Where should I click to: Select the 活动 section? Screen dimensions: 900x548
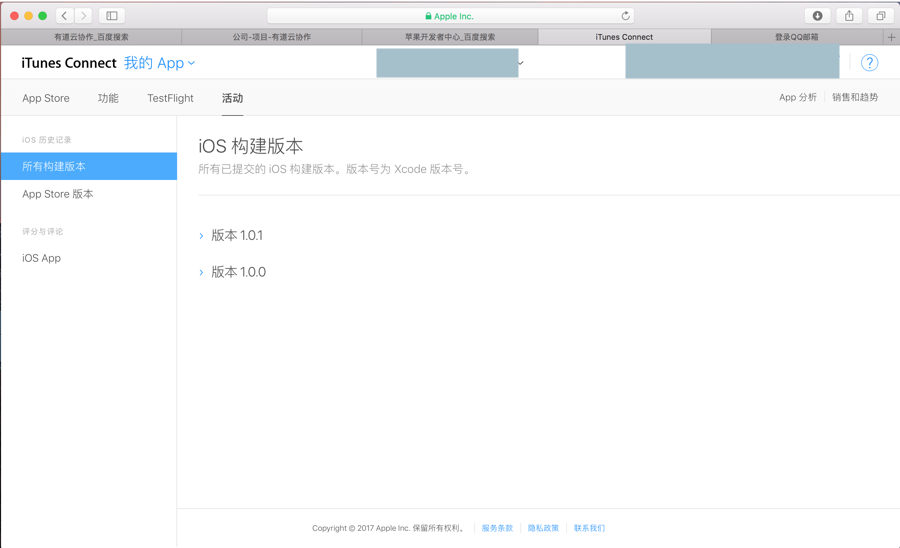(232, 98)
